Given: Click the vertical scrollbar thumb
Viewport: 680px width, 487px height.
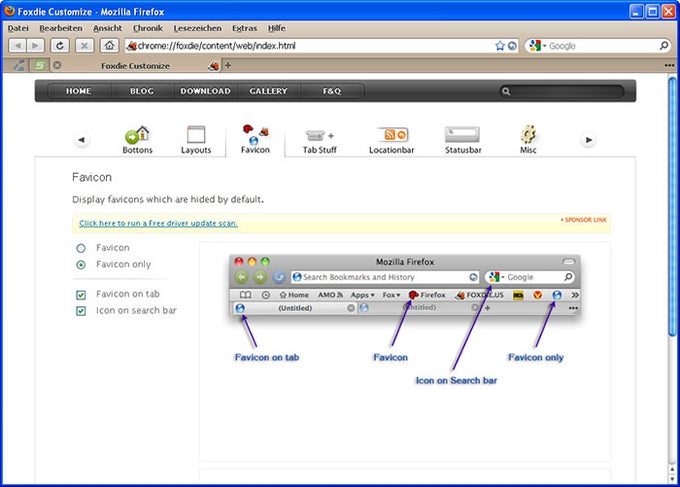Looking at the screenshot, I should [x=673, y=206].
